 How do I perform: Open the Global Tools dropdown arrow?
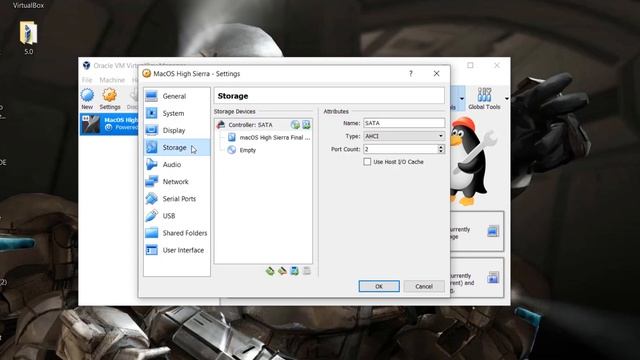[x=507, y=99]
